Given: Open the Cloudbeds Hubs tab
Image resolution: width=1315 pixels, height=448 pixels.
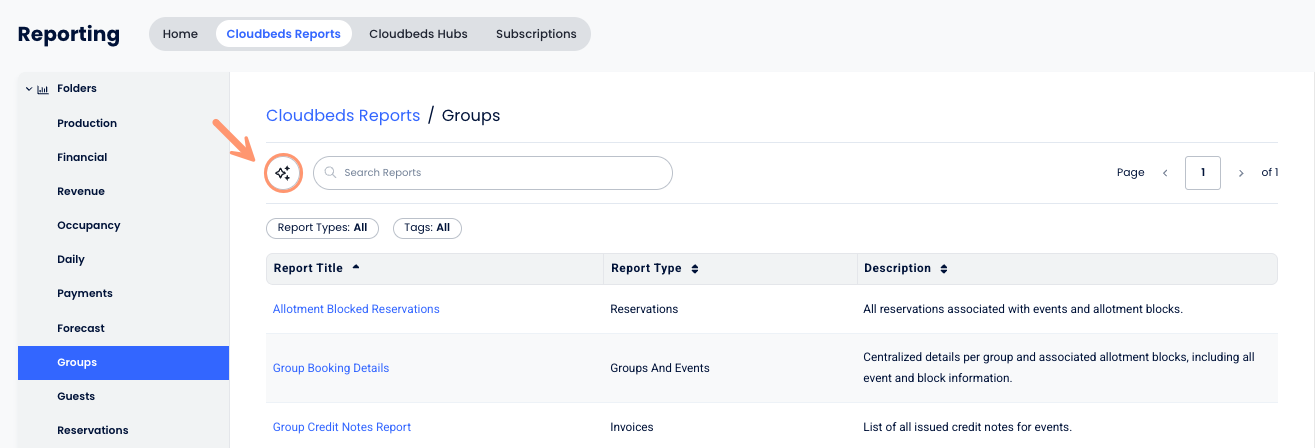Looking at the screenshot, I should click(x=418, y=34).
